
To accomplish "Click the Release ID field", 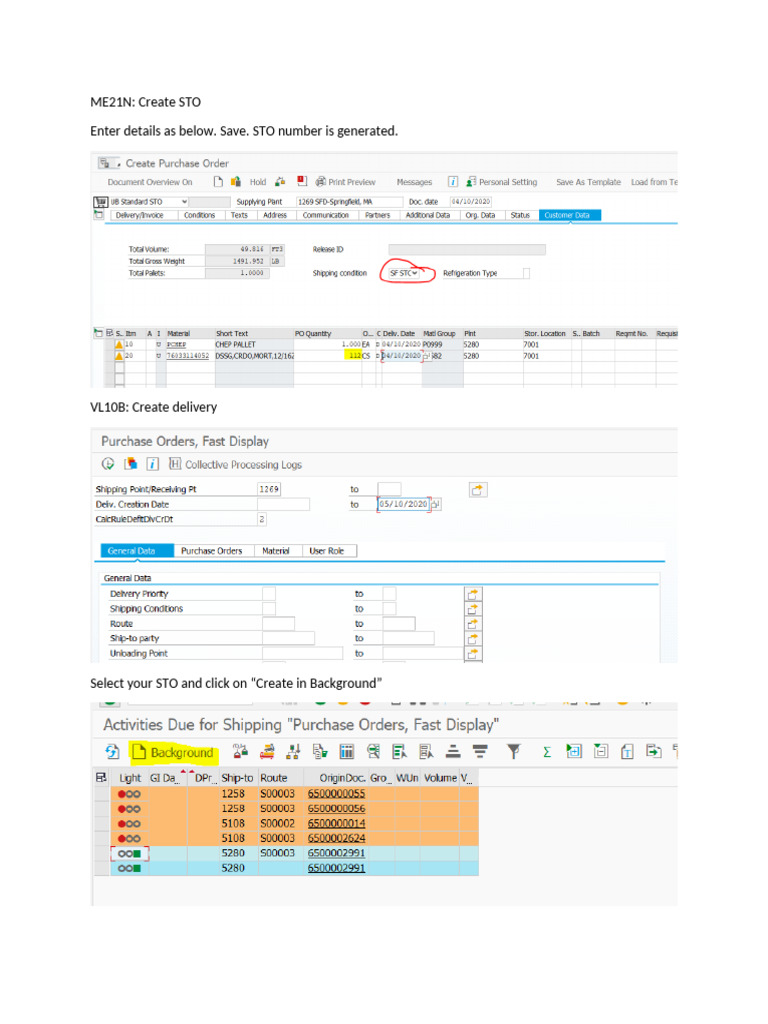I will 467,249.
